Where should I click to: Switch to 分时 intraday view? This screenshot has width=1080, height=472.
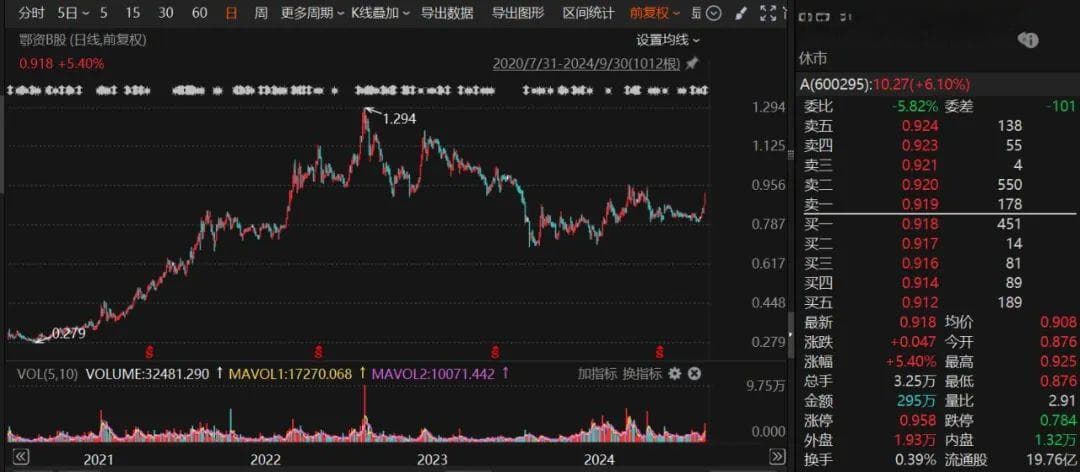tap(30, 12)
